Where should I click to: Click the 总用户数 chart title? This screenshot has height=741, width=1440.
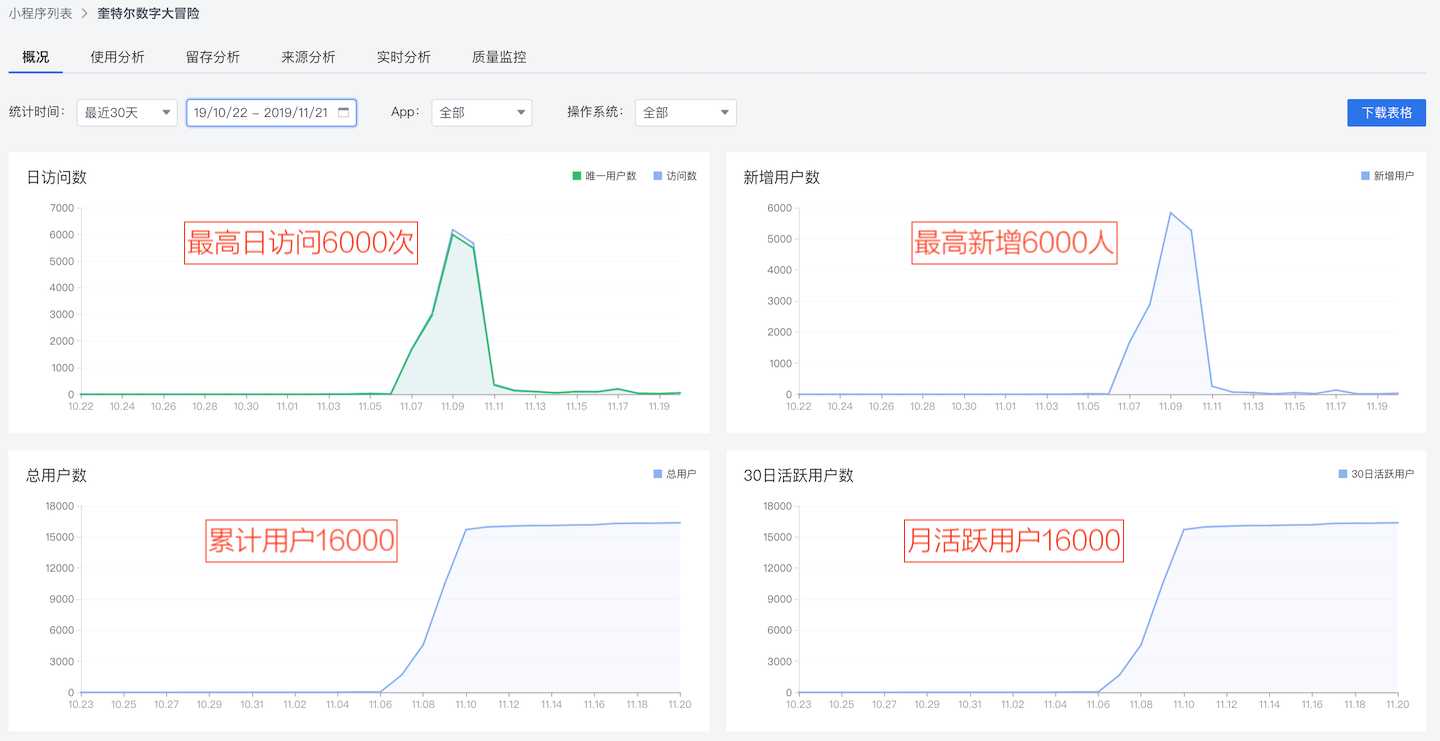[x=57, y=475]
